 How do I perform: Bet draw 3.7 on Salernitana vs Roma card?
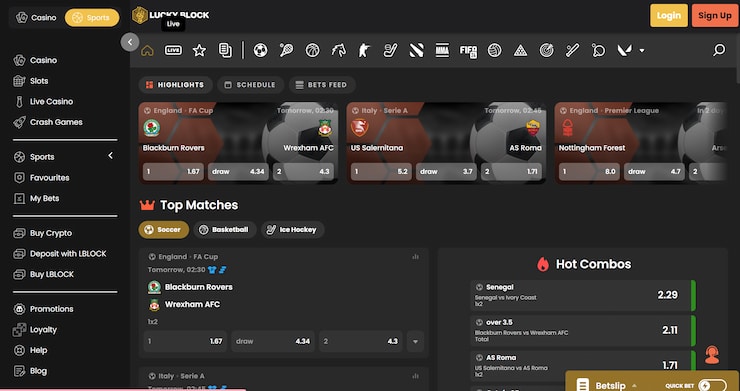[446, 171]
